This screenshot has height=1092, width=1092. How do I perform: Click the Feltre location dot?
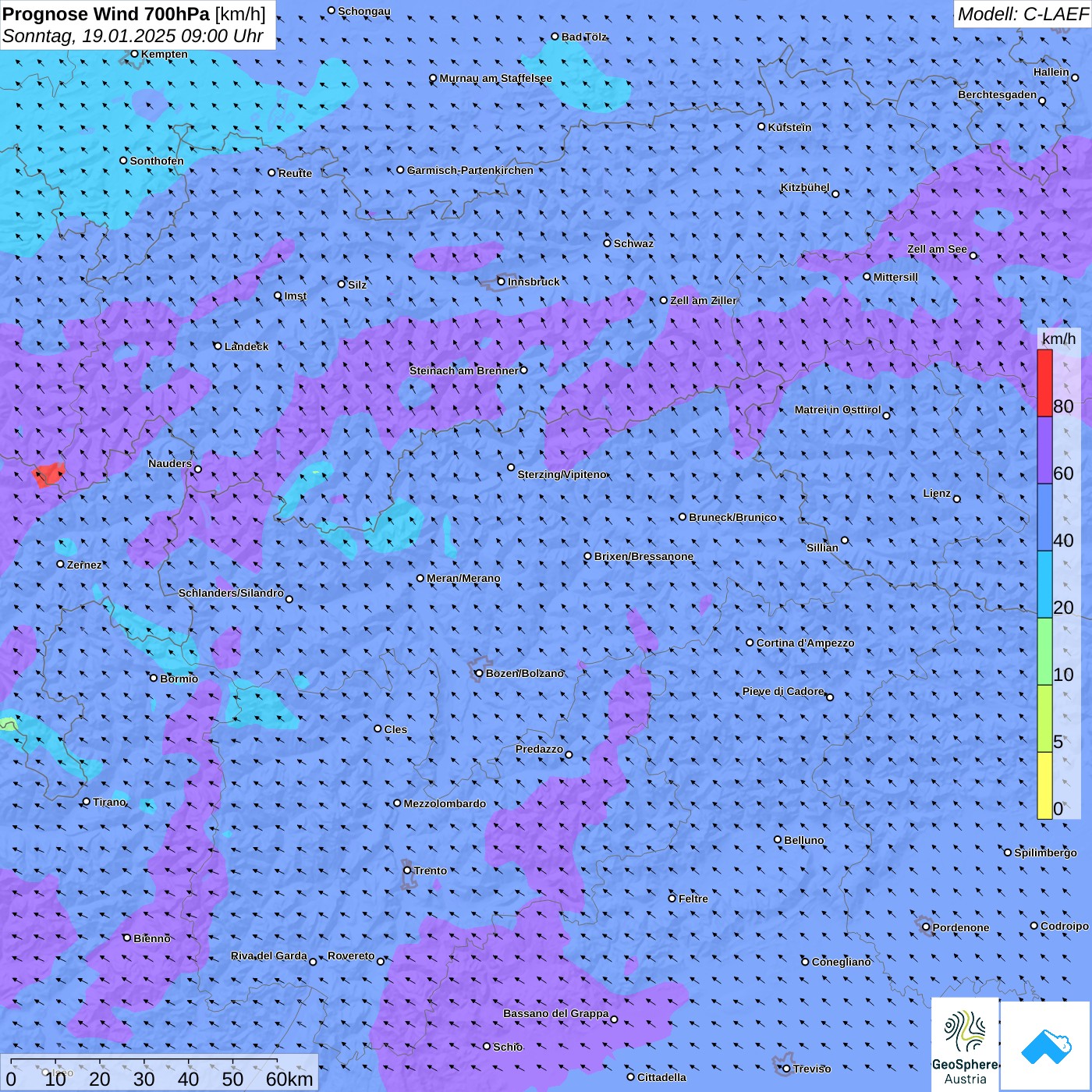(672, 898)
